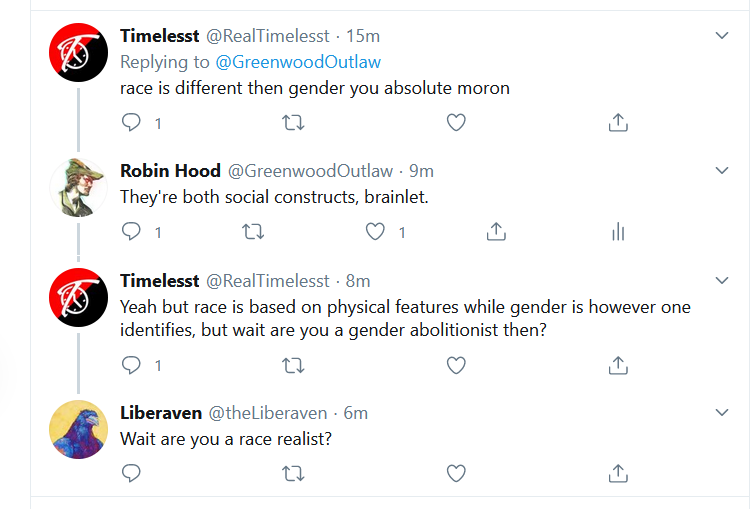Reply to Timelesst's gender abolitionist tweet

point(132,365)
